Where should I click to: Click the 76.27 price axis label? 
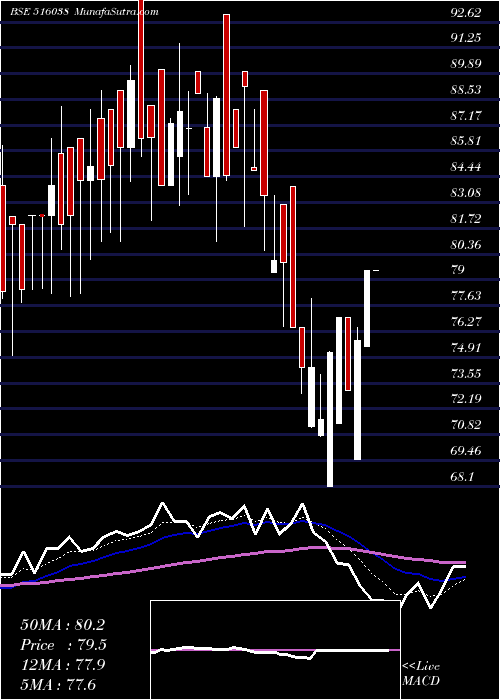[x=466, y=322]
